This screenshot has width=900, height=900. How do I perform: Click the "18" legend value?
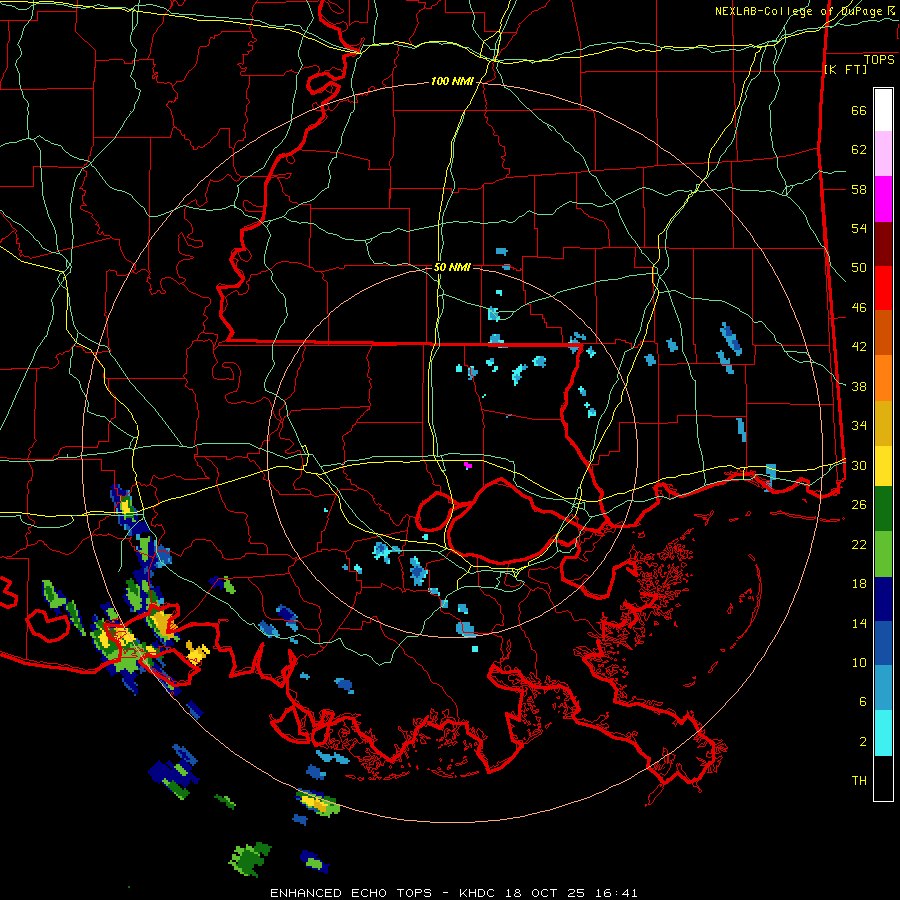point(859,584)
